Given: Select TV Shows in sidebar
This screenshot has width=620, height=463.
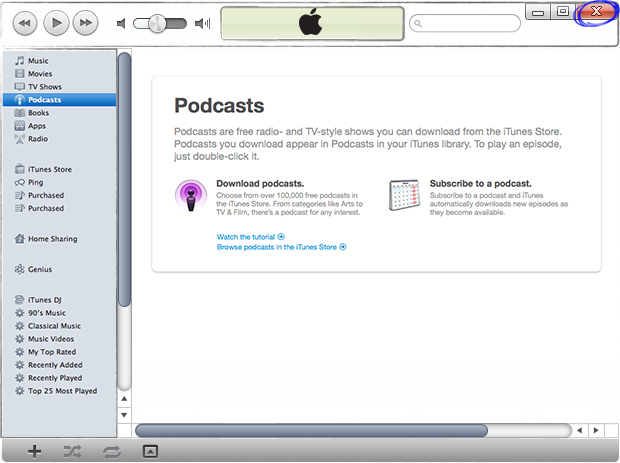Looking at the screenshot, I should 59,87.
